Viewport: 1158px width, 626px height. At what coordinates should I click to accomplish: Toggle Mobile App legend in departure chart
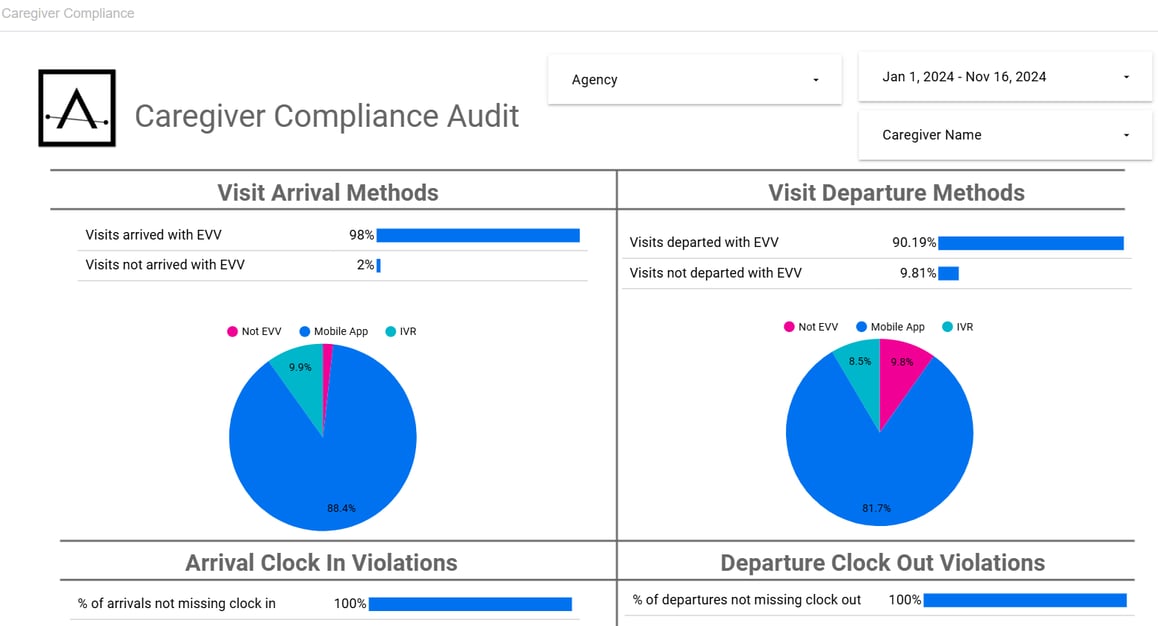tap(890, 327)
